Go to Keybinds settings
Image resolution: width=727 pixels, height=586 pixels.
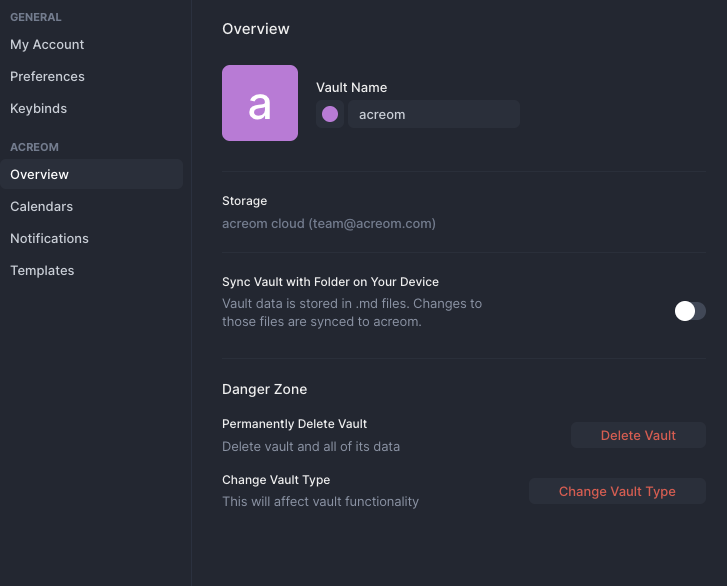coord(38,108)
